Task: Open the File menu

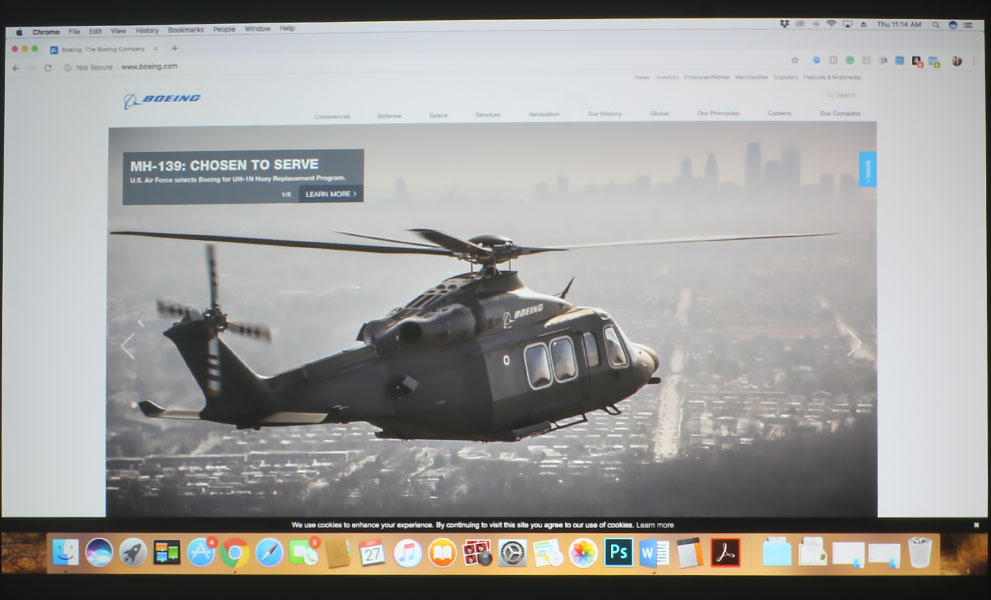Action: tap(74, 32)
